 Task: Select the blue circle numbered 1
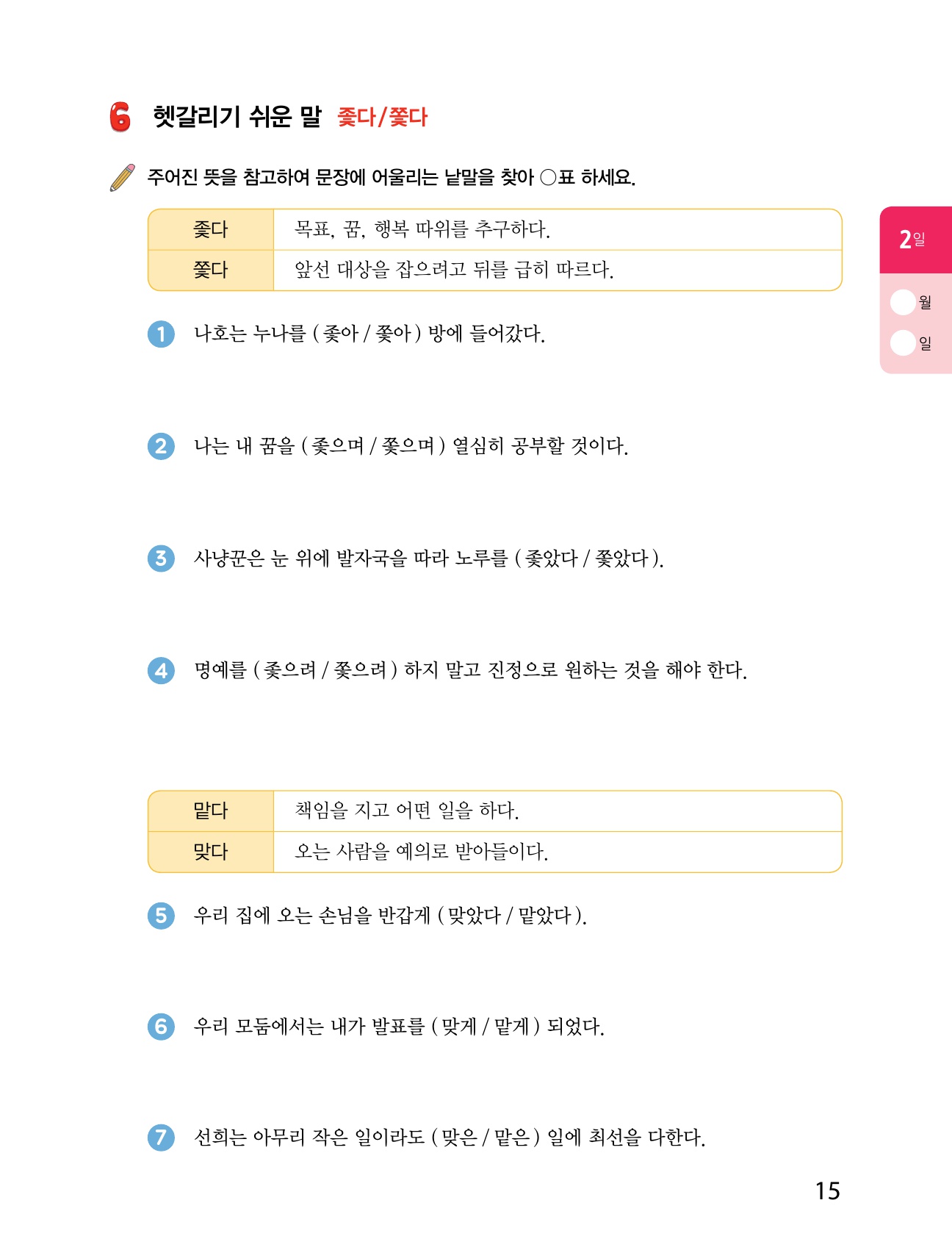[x=161, y=334]
